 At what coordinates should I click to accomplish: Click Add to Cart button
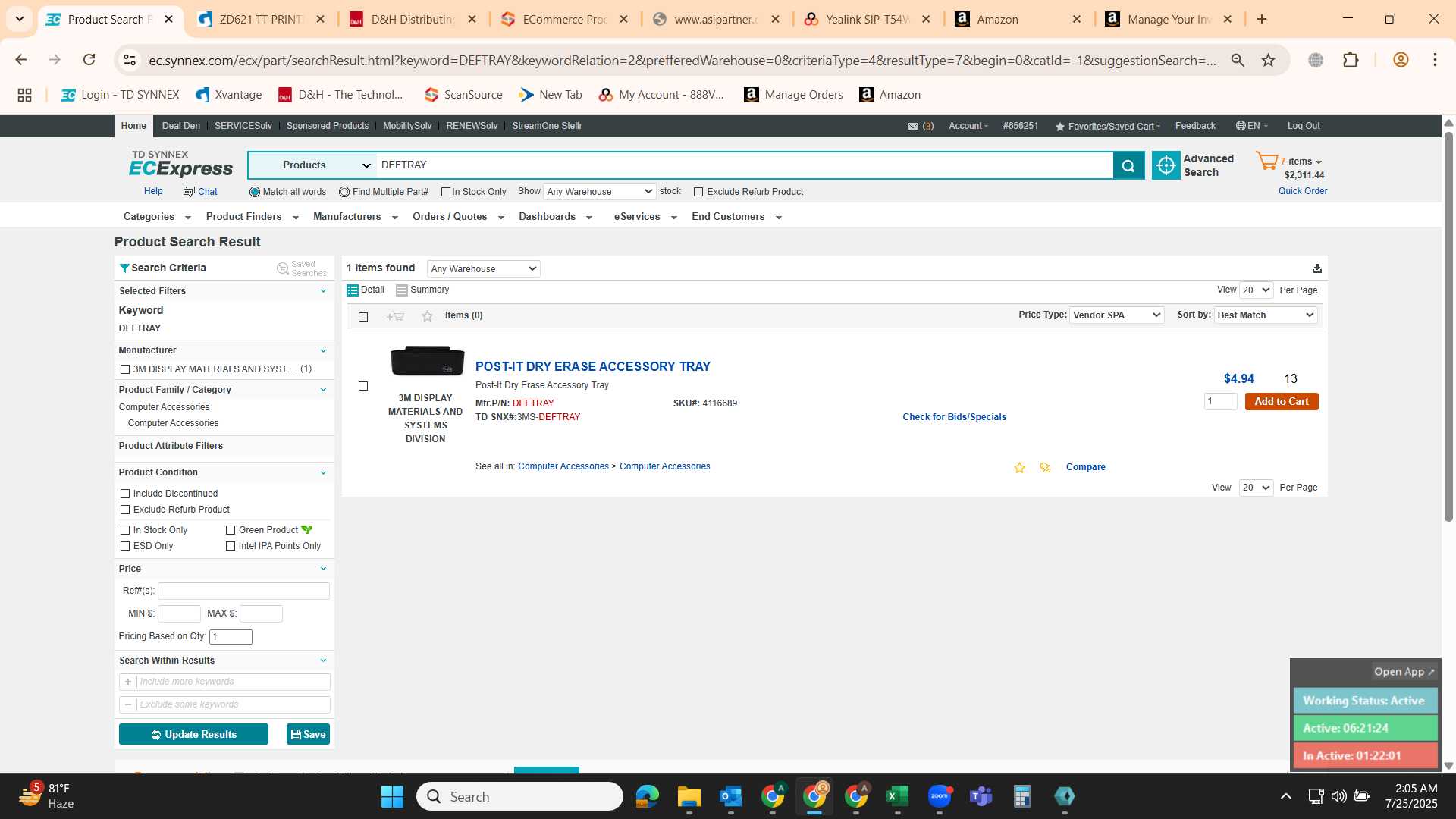point(1282,402)
